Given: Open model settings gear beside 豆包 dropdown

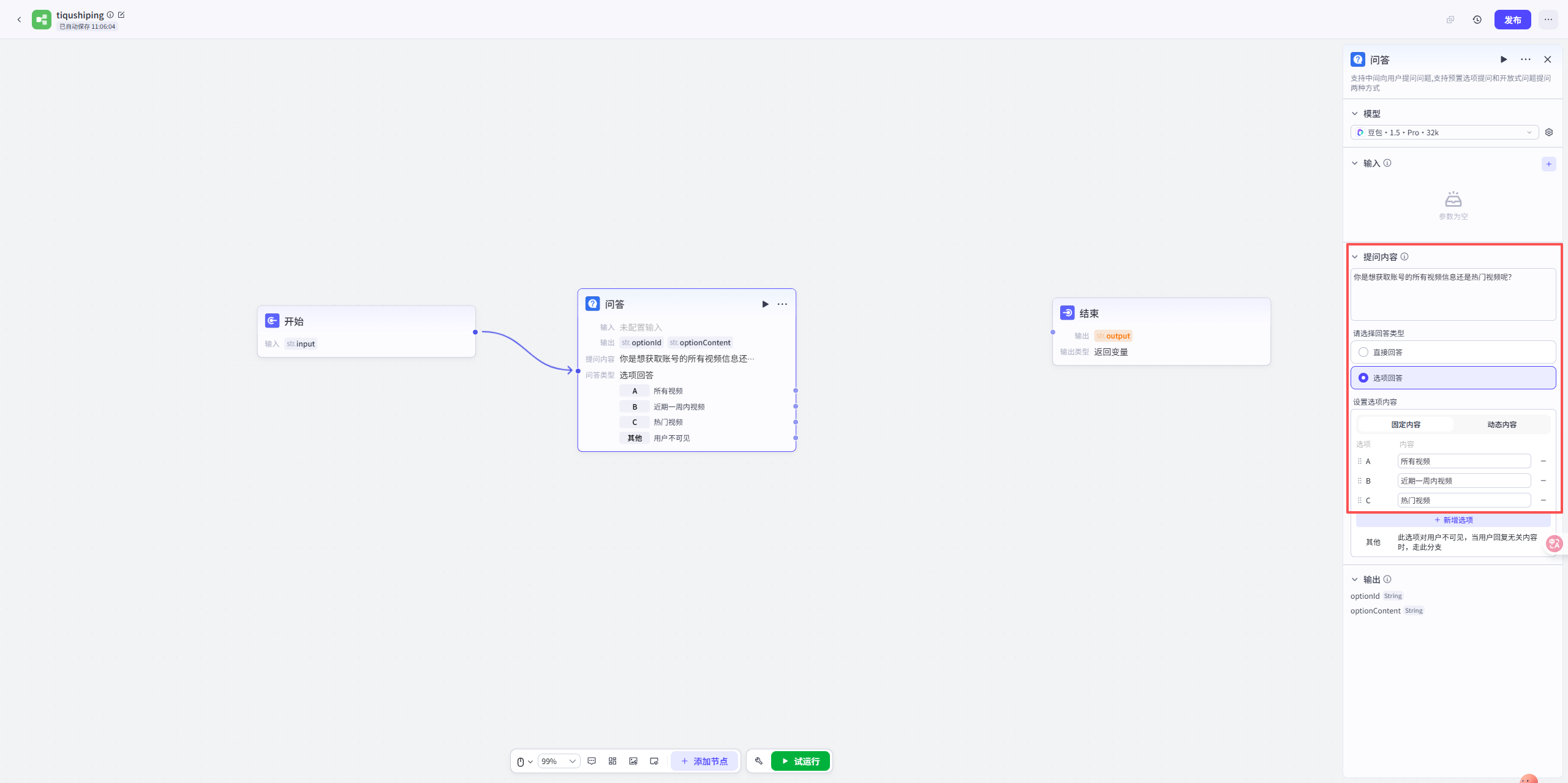Looking at the screenshot, I should coord(1549,132).
